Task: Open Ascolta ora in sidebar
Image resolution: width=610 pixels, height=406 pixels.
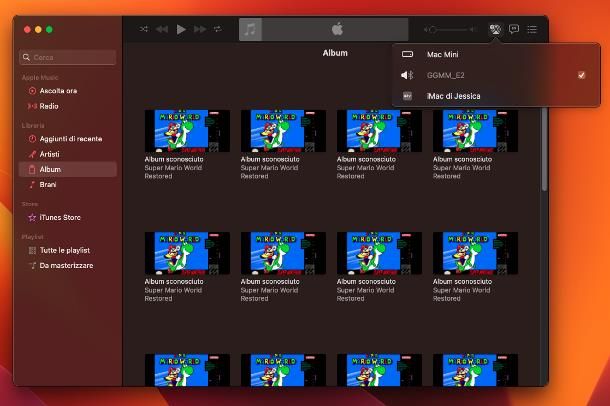Action: 68,91
